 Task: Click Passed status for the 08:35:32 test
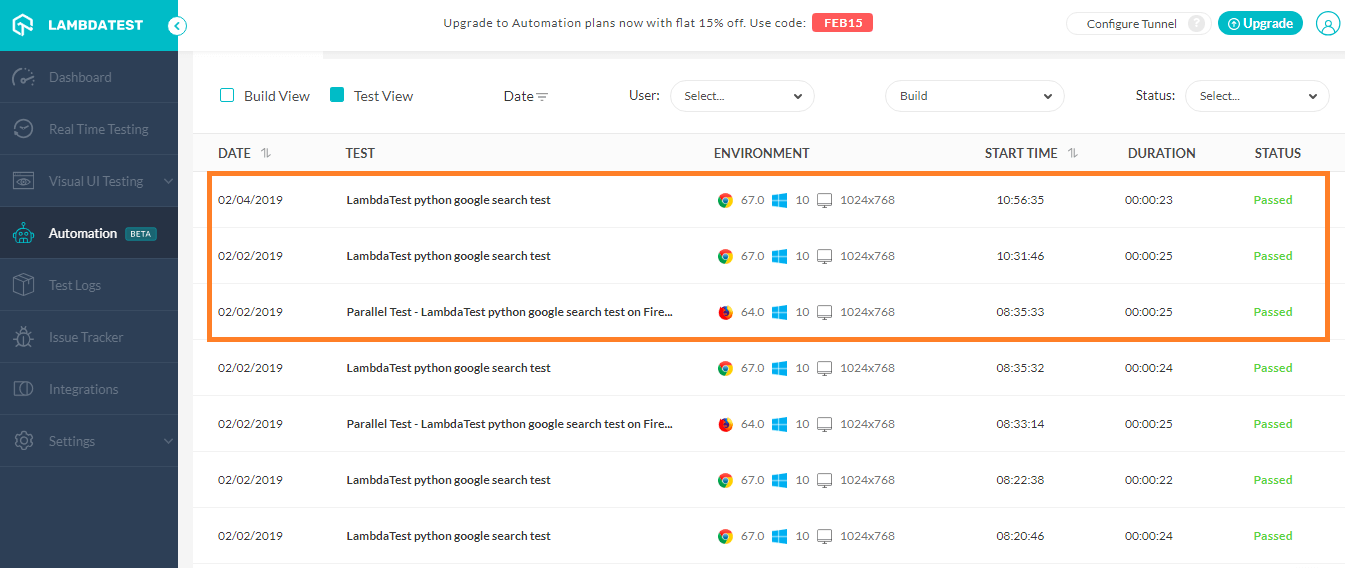coord(1273,368)
